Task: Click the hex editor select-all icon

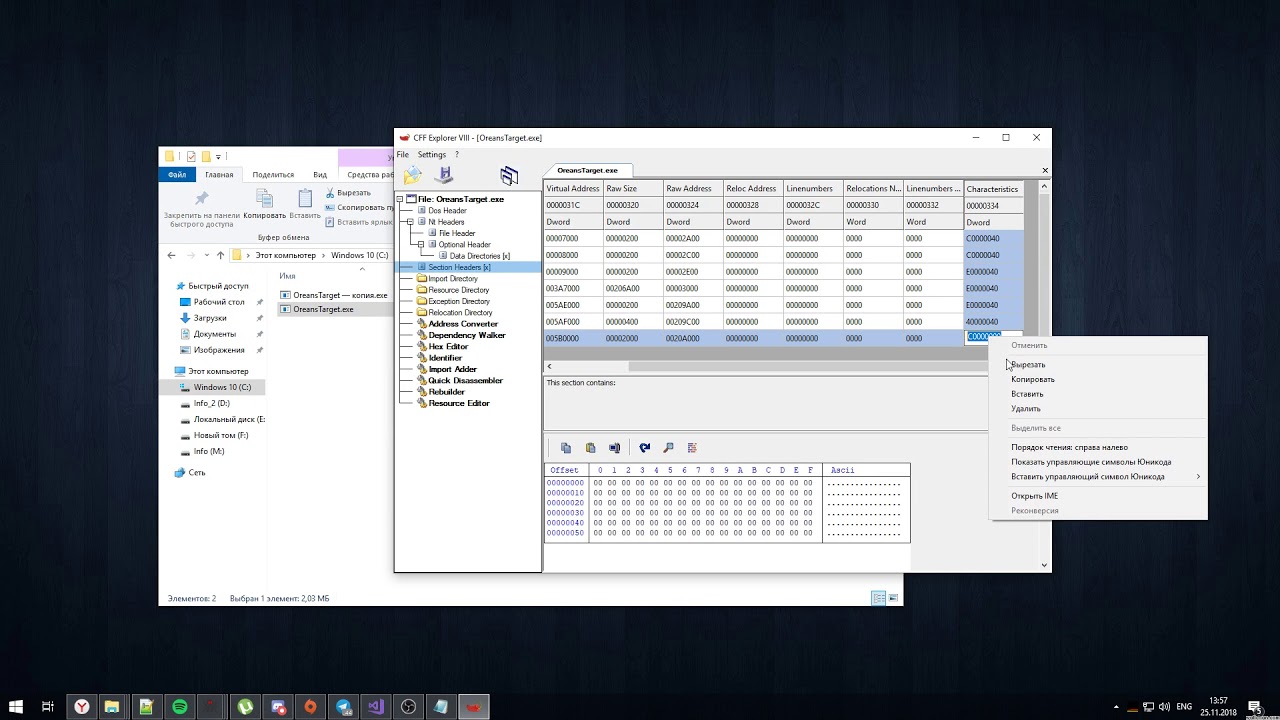Action: (614, 448)
